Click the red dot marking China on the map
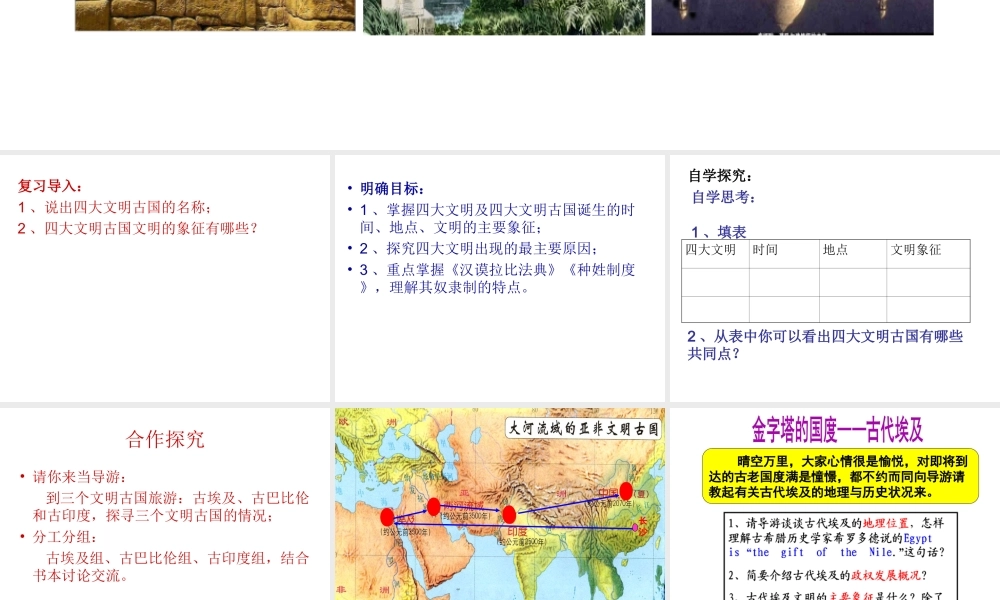Screen dimensions: 1000x600 click(x=626, y=491)
